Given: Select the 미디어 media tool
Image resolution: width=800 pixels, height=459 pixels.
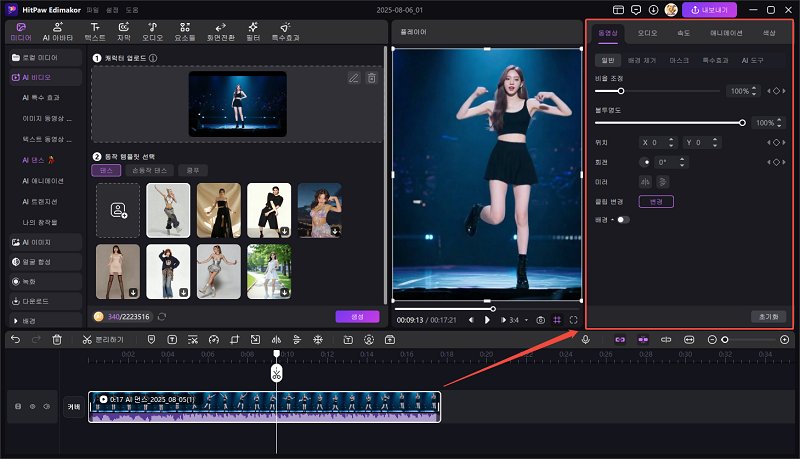Looking at the screenshot, I should tap(21, 32).
